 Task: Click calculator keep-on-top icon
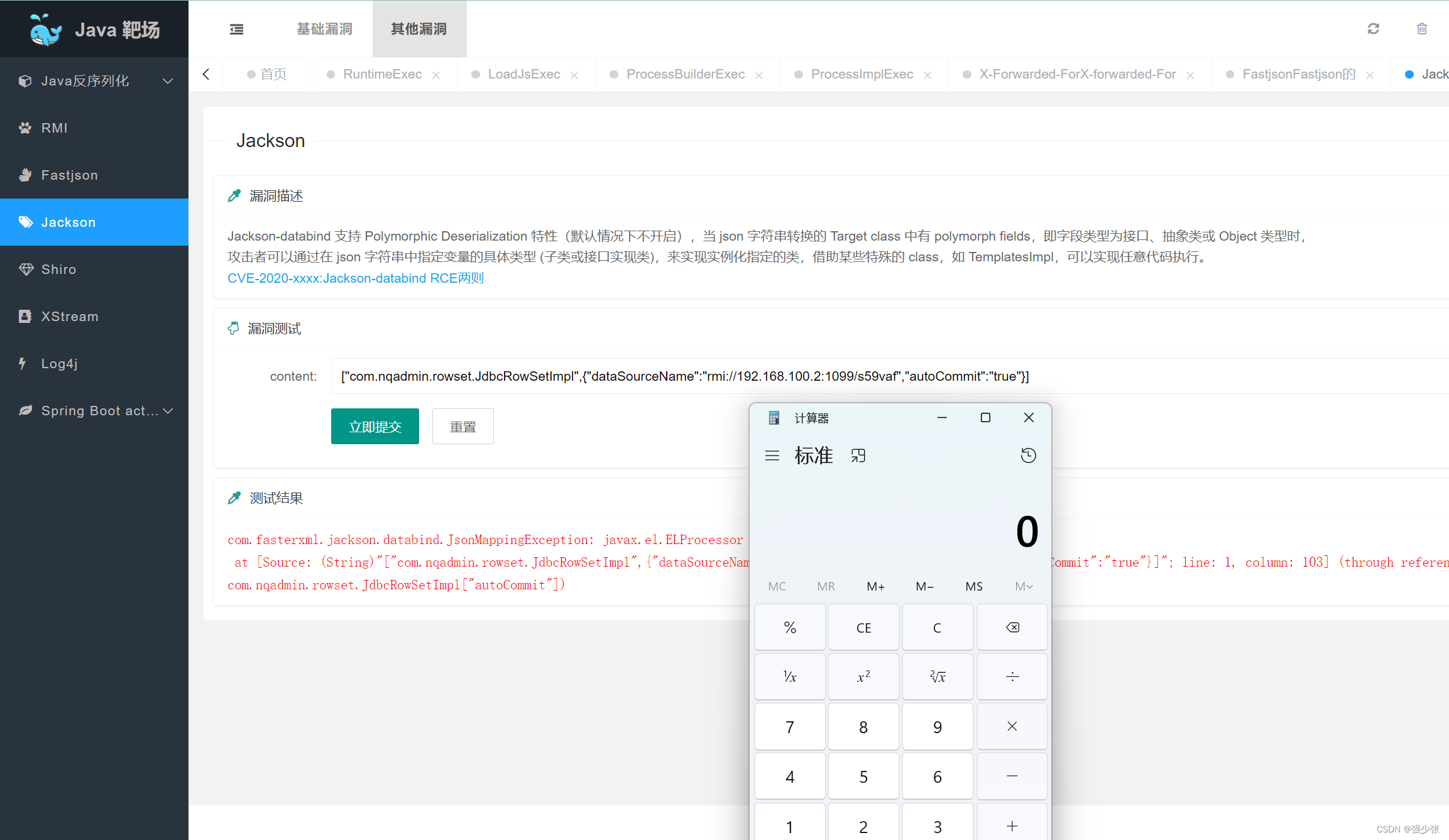[858, 455]
